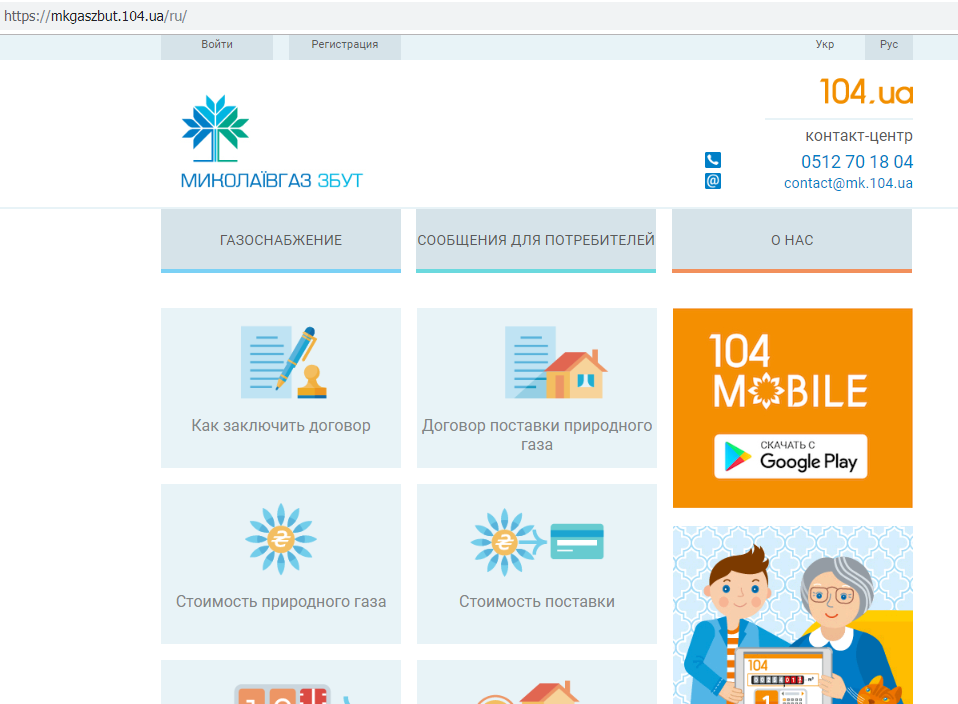Open the ГАЗОСНАБЖЕНИЕ menu section
This screenshot has height=704, width=958.
coord(280,240)
